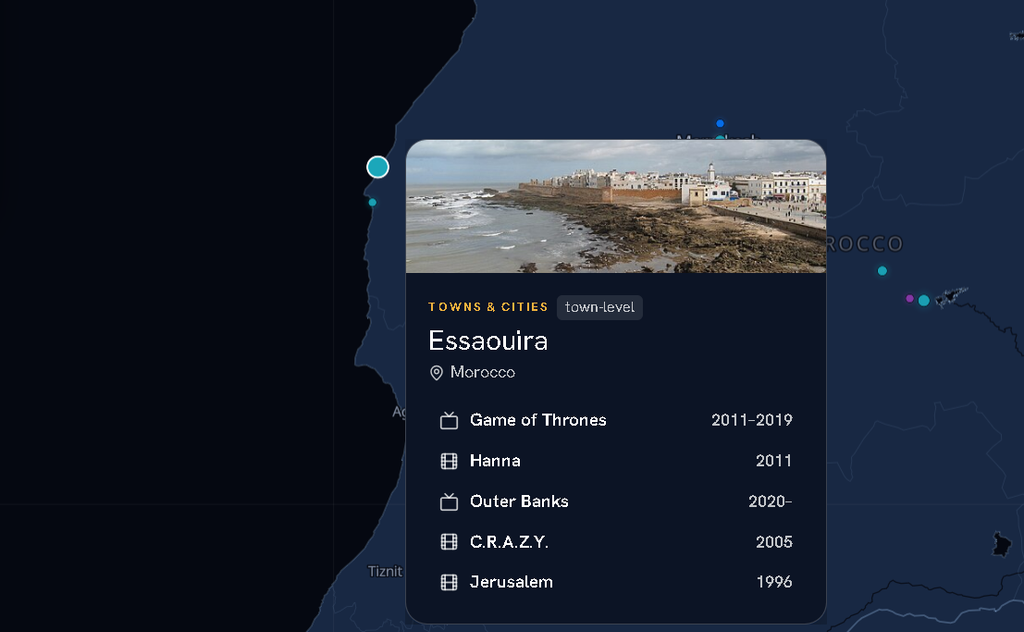Open the Outer Banks entry
This screenshot has width=1024, height=632.
616,501
